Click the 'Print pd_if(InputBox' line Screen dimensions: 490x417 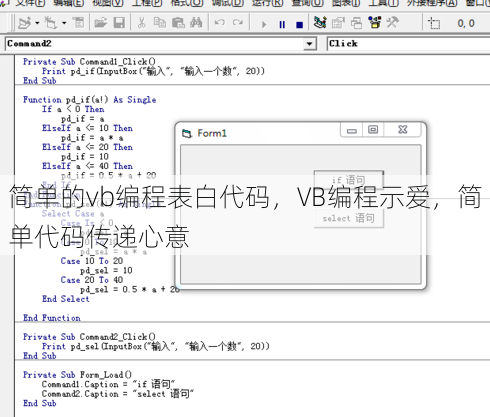pos(153,71)
